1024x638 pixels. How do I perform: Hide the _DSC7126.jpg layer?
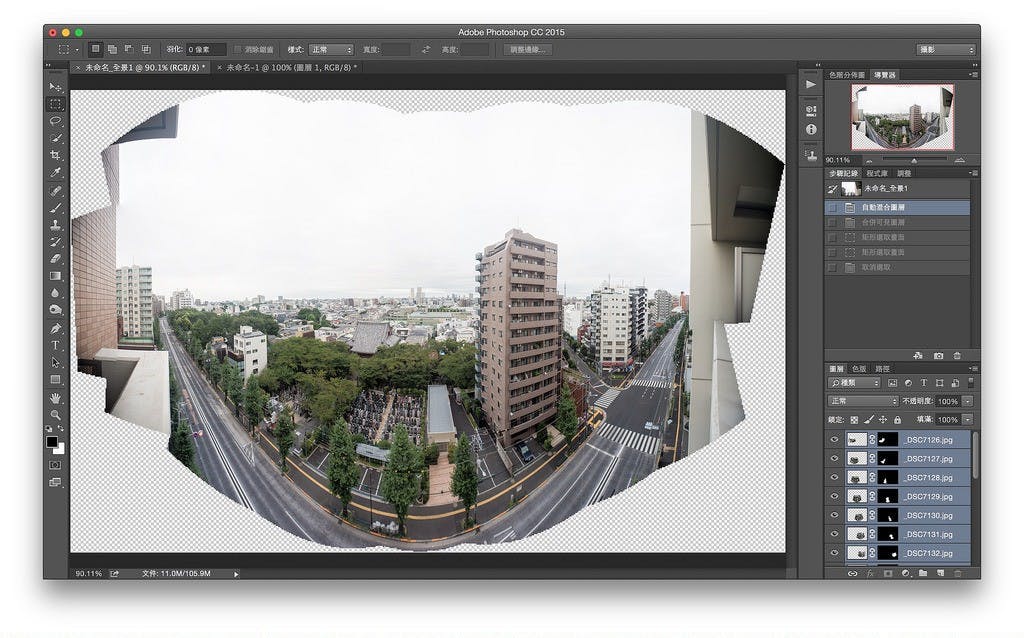coord(834,439)
